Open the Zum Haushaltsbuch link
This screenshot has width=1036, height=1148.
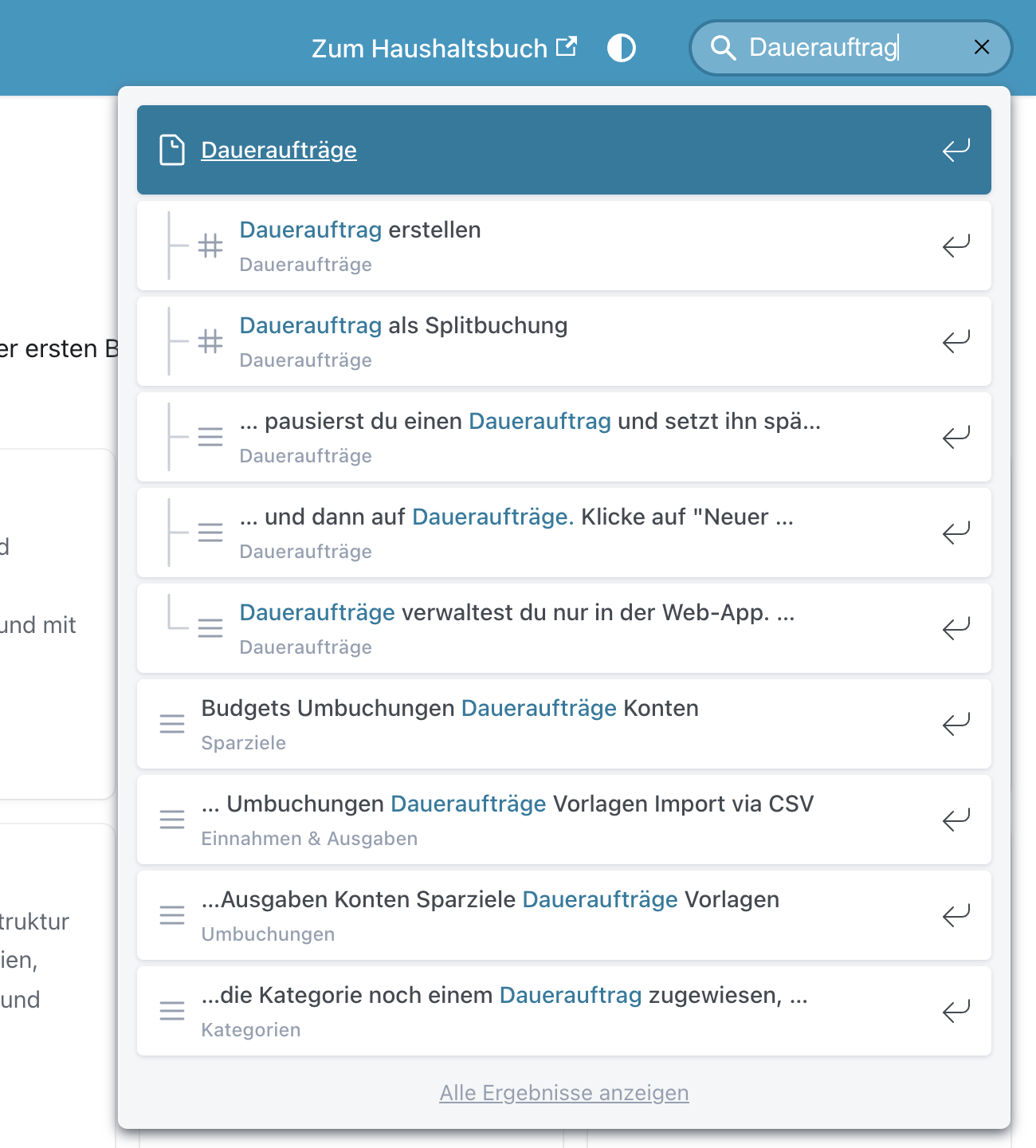444,48
